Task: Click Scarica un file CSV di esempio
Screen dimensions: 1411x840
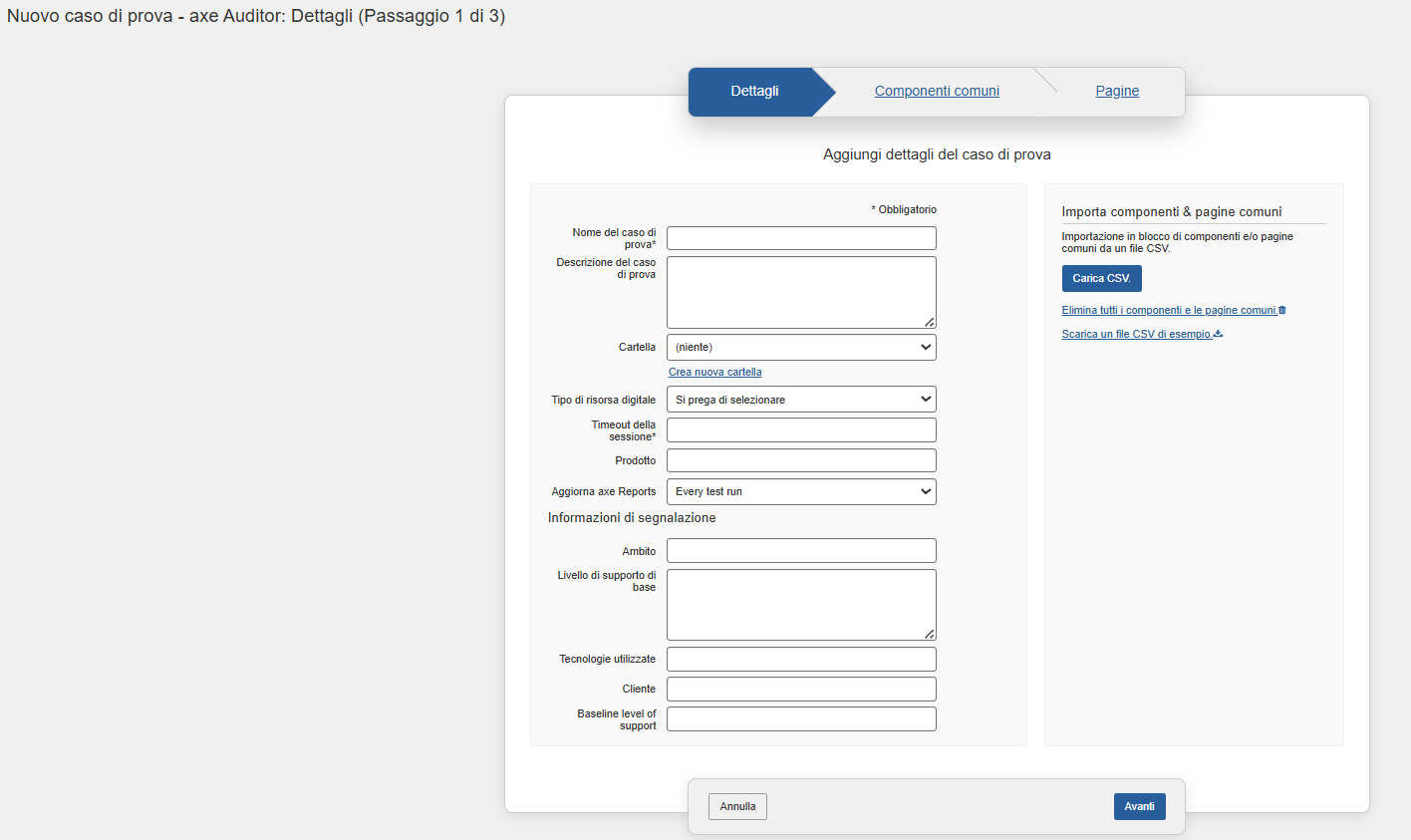Action: pyautogui.click(x=1136, y=334)
